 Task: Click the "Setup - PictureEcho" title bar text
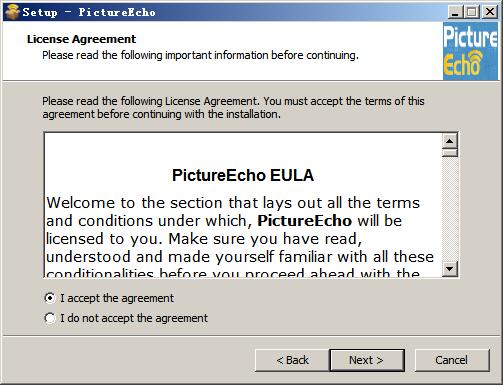(x=89, y=12)
